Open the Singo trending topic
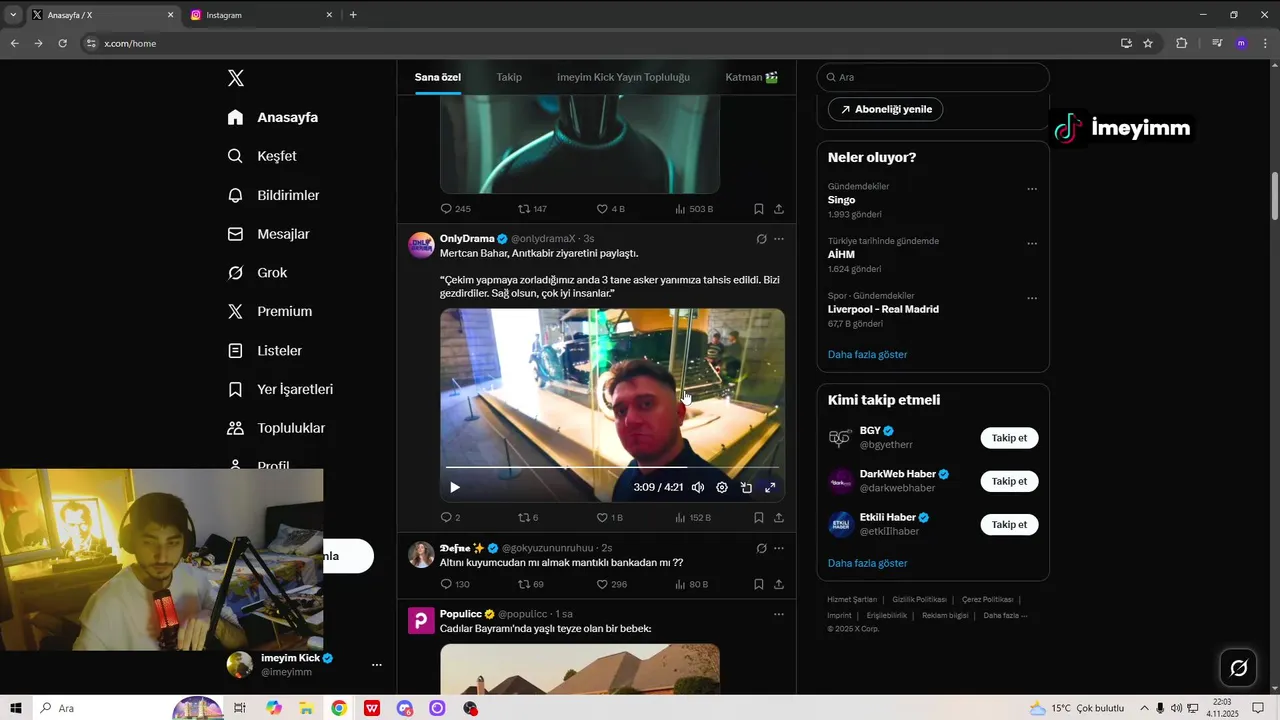Image resolution: width=1280 pixels, height=720 pixels. [x=841, y=200]
